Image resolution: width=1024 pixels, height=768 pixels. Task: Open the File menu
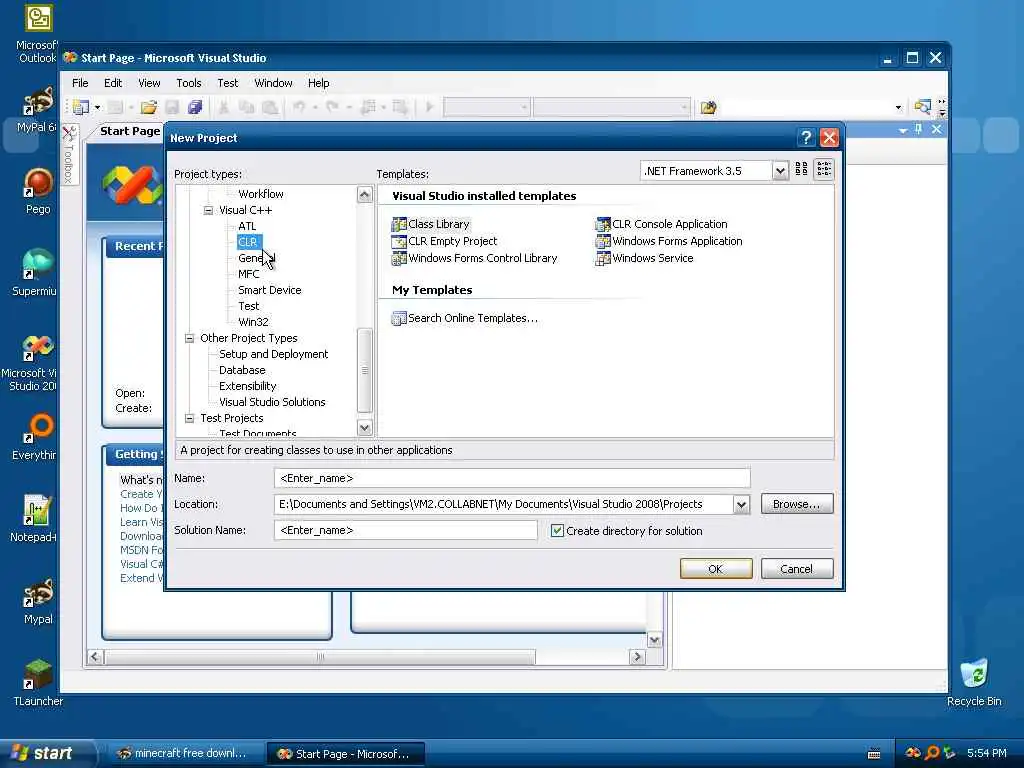[80, 83]
